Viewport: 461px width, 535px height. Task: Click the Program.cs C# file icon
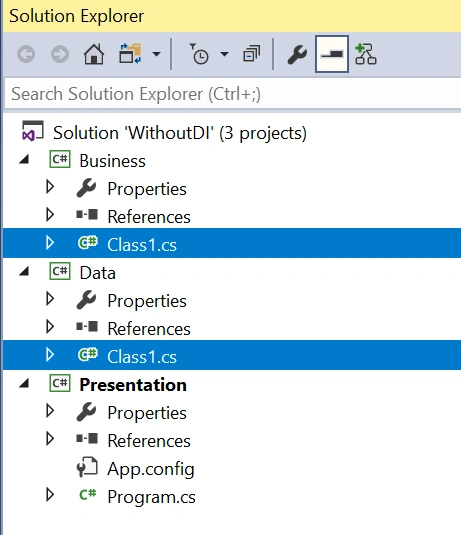pos(87,494)
